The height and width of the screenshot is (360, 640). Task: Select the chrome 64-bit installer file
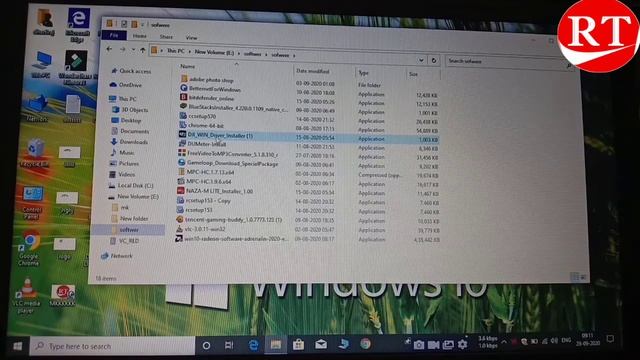[x=202, y=126]
